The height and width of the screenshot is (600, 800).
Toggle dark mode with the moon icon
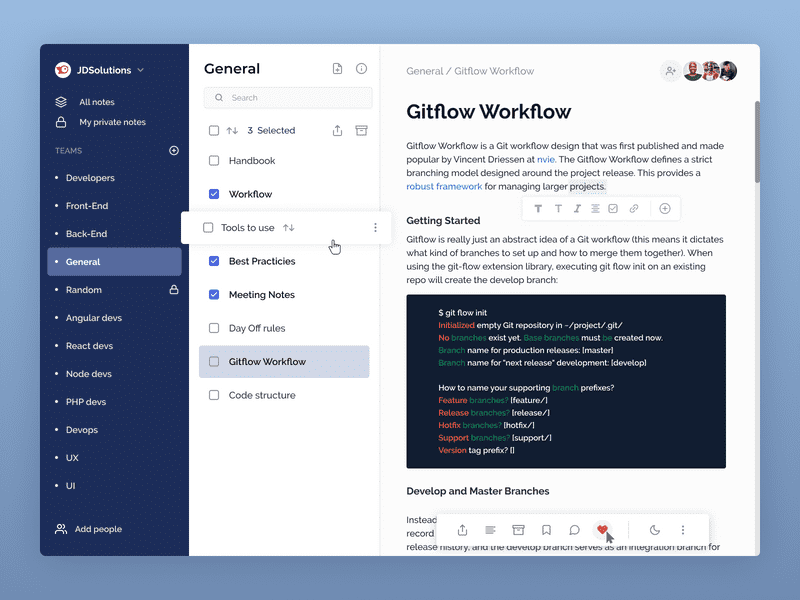655,530
